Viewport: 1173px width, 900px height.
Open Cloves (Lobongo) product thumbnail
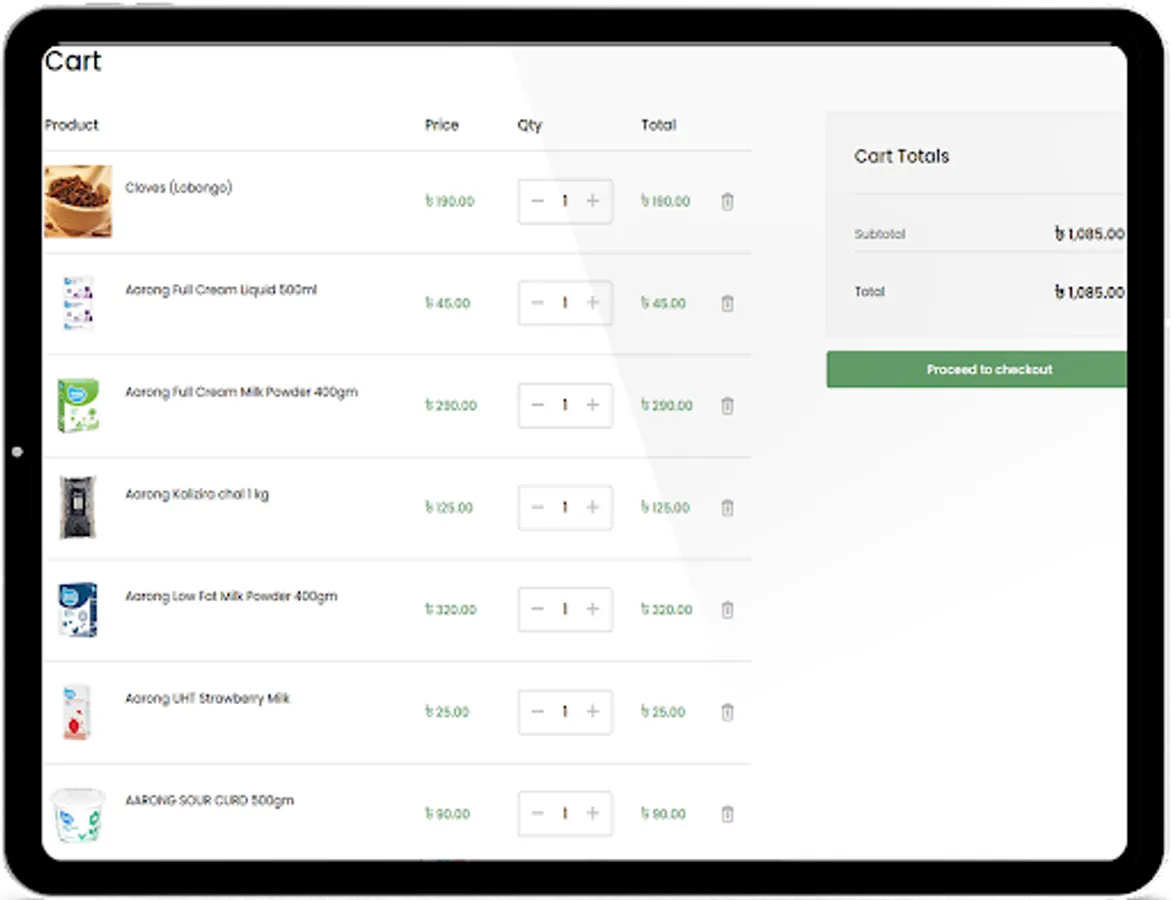78,201
